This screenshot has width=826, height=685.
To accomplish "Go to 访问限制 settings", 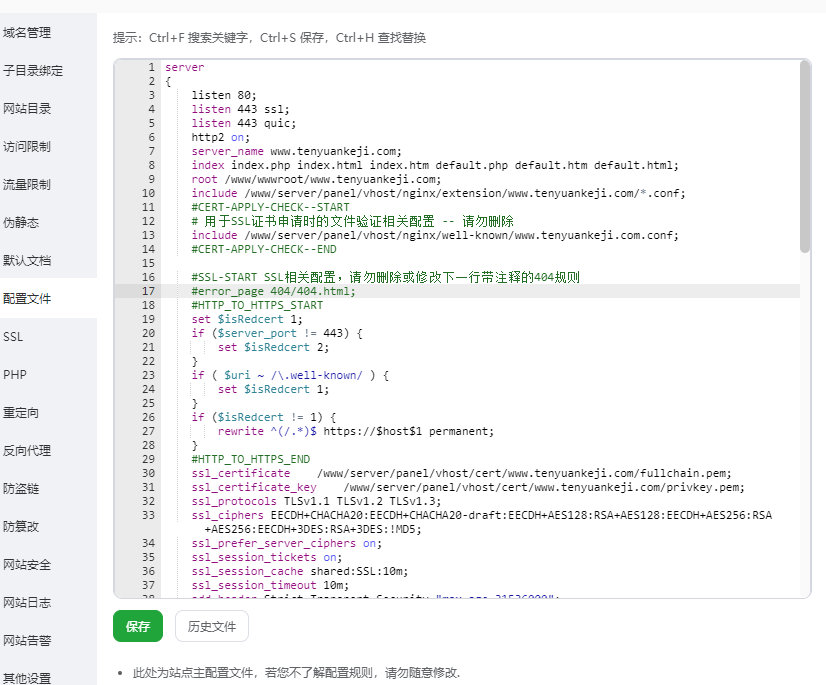I will coord(27,147).
